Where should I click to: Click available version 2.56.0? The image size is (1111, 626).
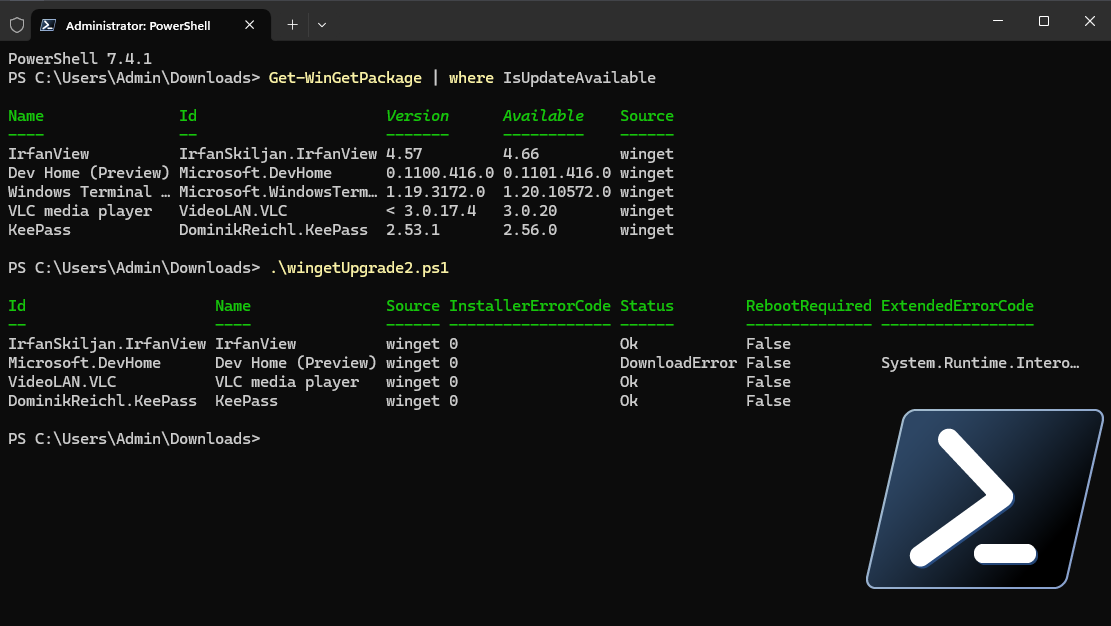tap(530, 230)
